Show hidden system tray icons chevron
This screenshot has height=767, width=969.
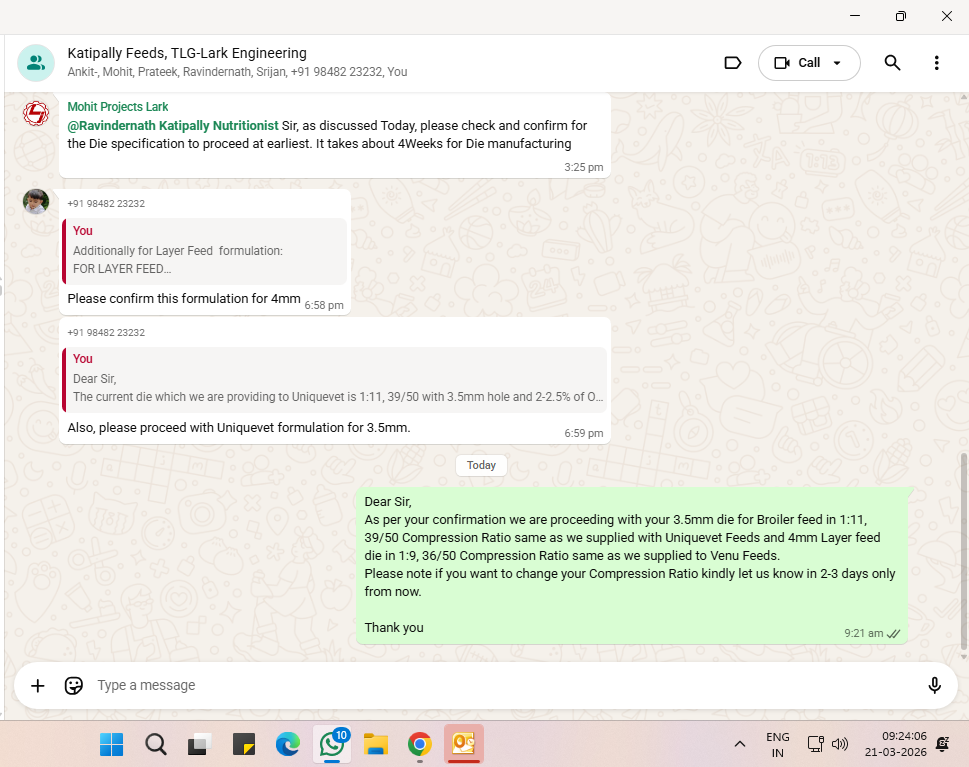(x=740, y=744)
